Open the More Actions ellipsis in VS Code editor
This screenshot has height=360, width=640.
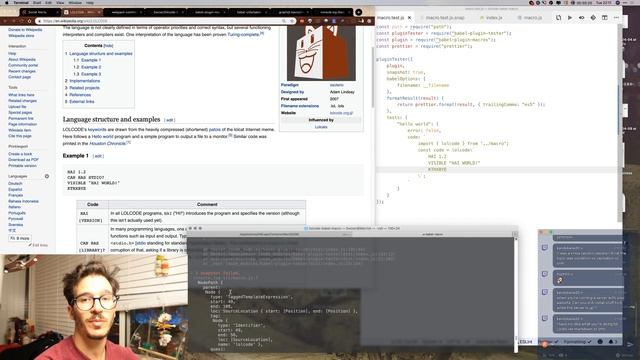point(616,18)
